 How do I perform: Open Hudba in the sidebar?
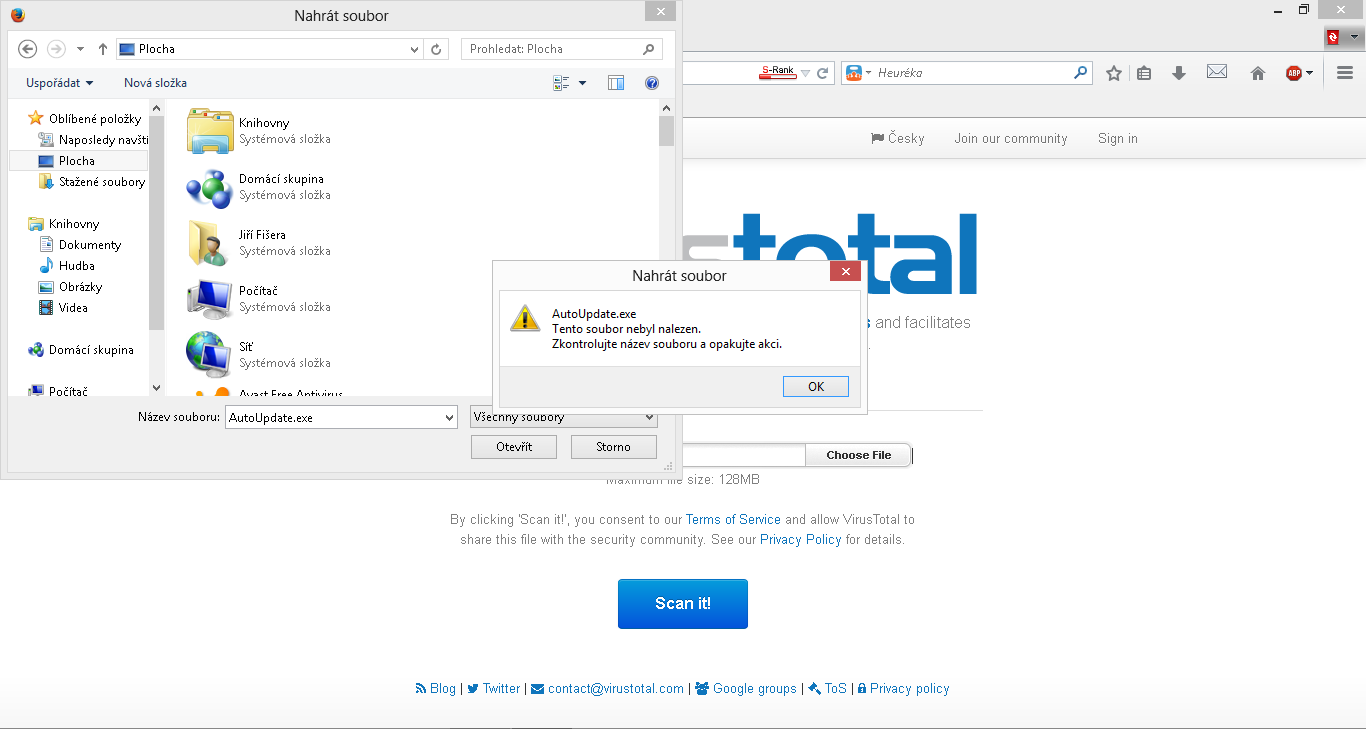click(67, 266)
